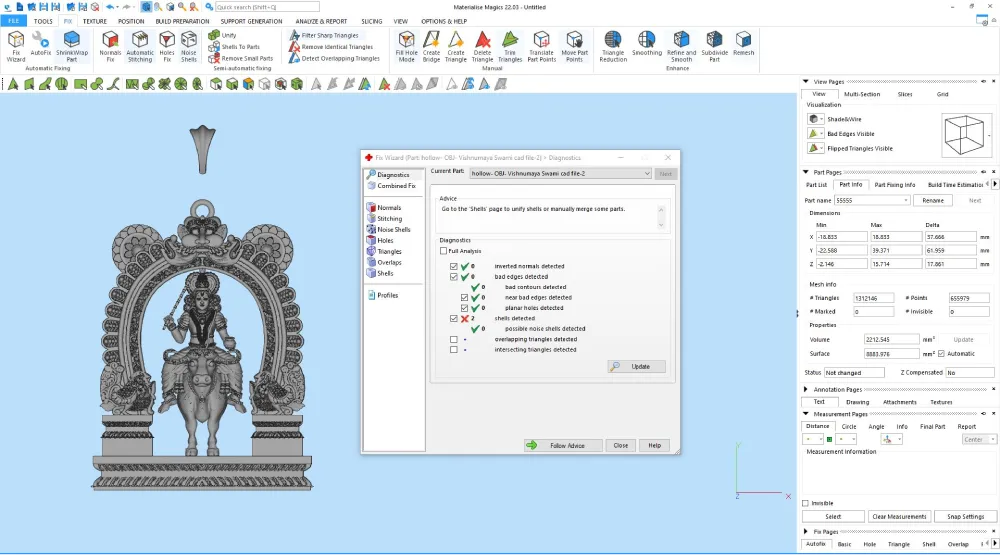Image resolution: width=1000 pixels, height=555 pixels.
Task: Click the Update diagnostics button
Action: 636,367
